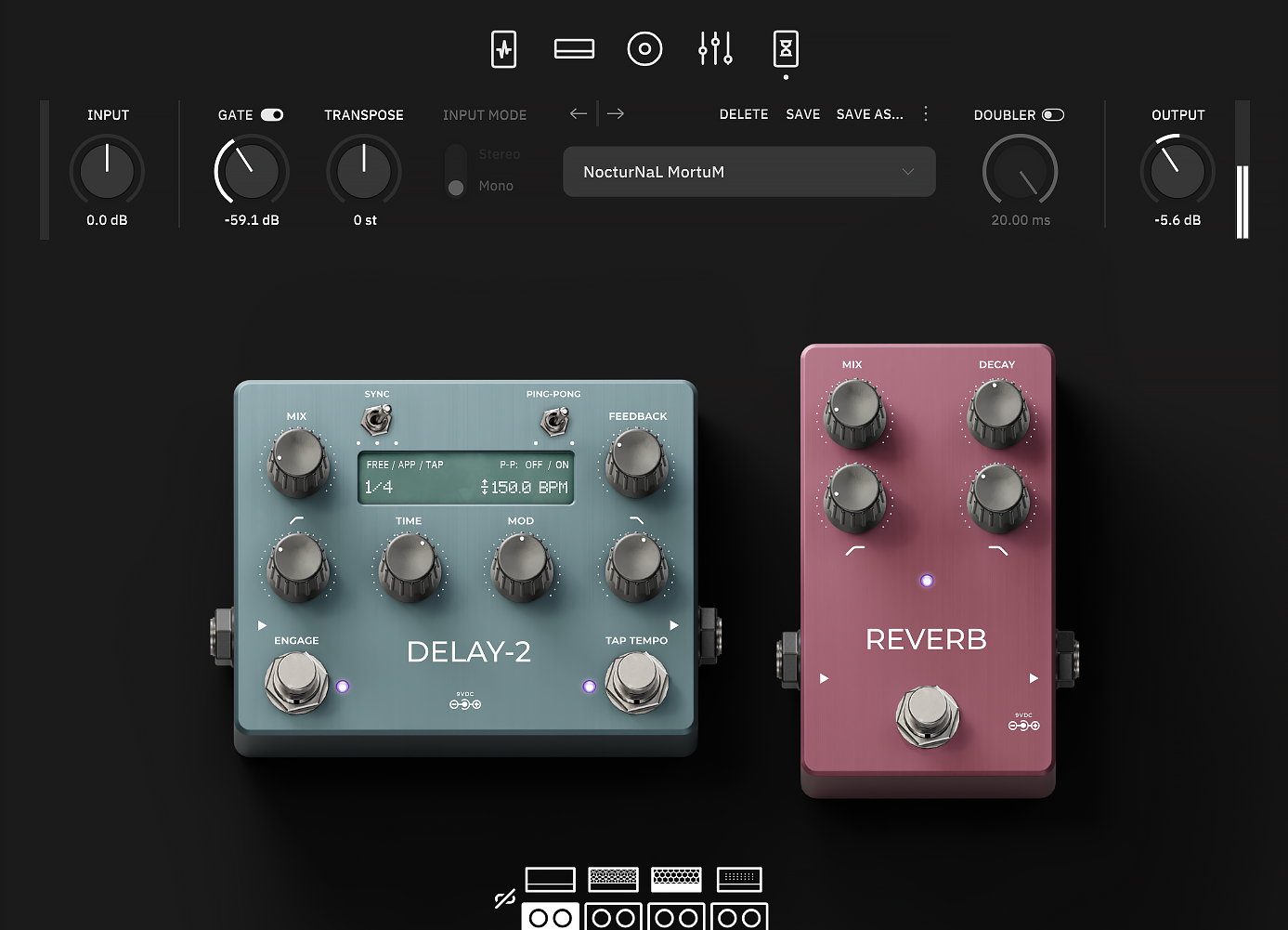Screen dimensions: 1288x930
Task: Click the 20.00 ms doubler value
Action: coord(1021,220)
